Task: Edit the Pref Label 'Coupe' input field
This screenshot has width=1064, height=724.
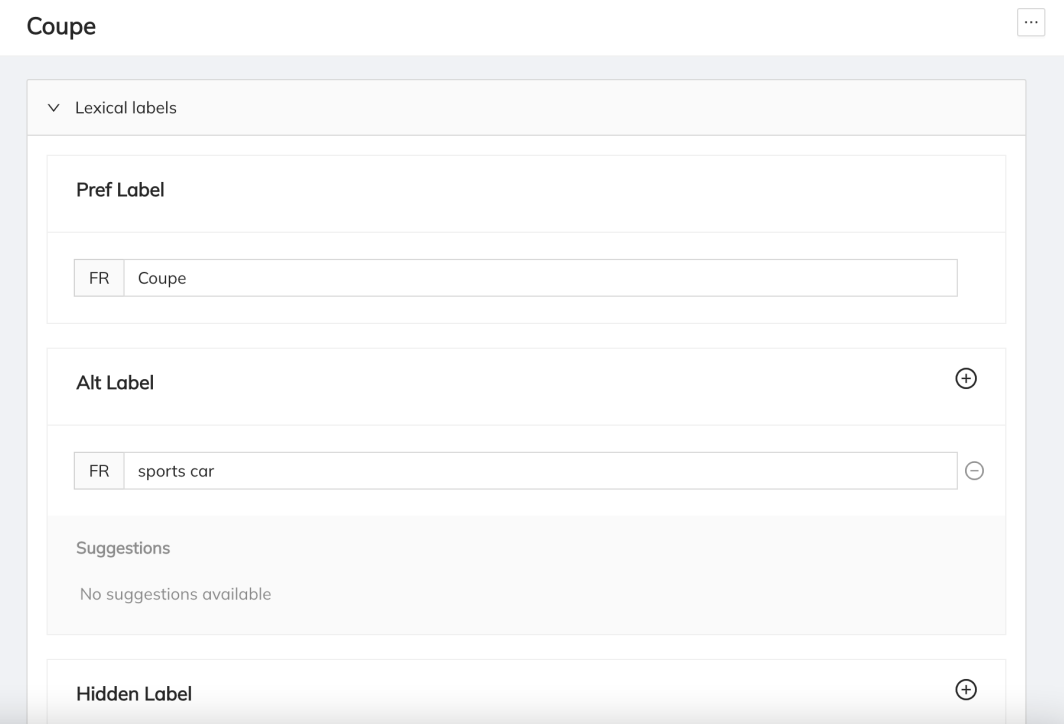Action: (540, 278)
